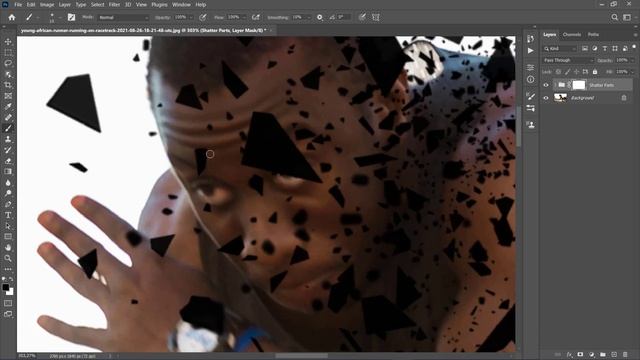Open the Window menu
The width and height of the screenshot is (640, 360).
181,4
